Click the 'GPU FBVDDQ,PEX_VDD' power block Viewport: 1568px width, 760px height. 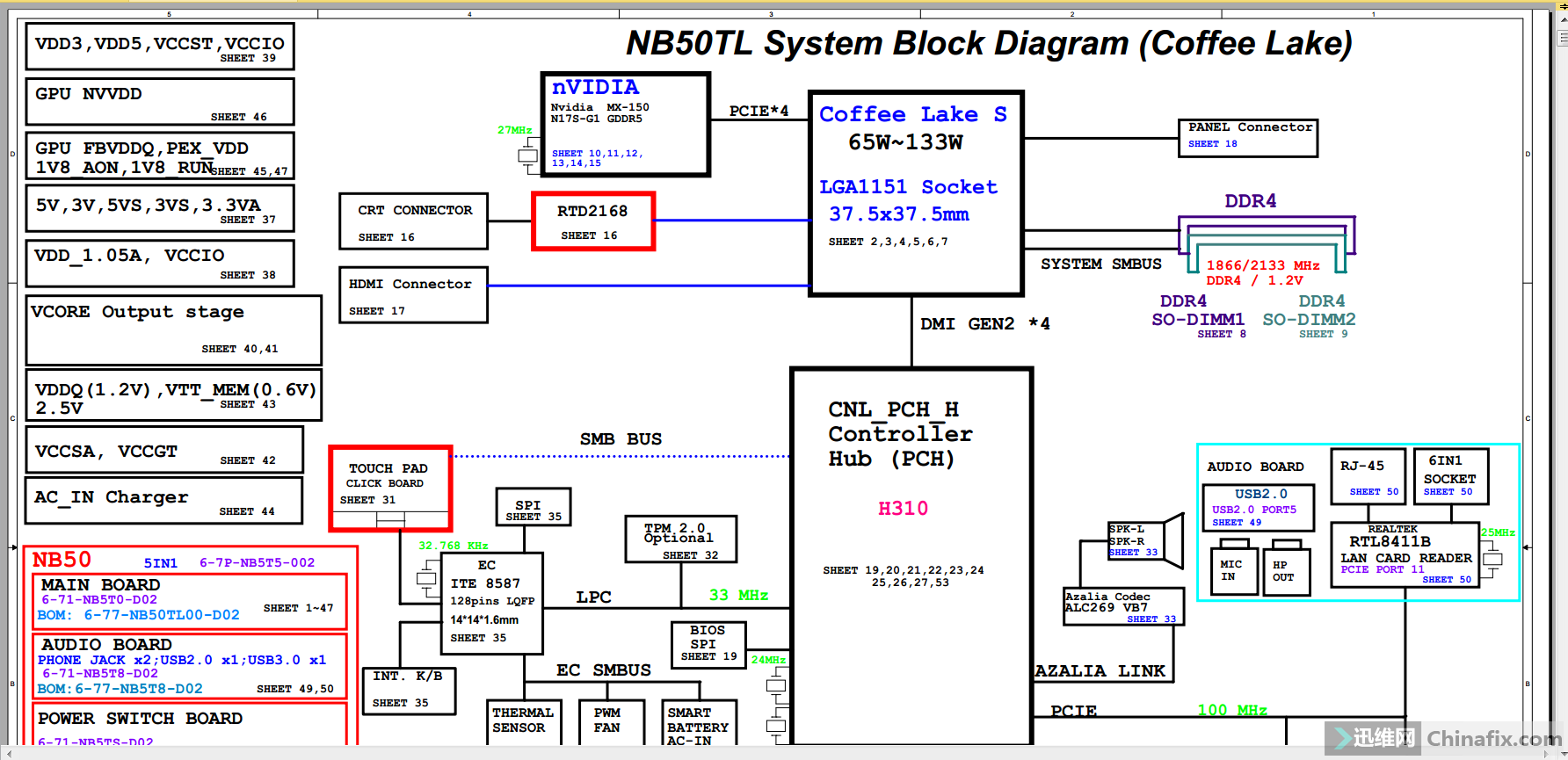coord(160,156)
